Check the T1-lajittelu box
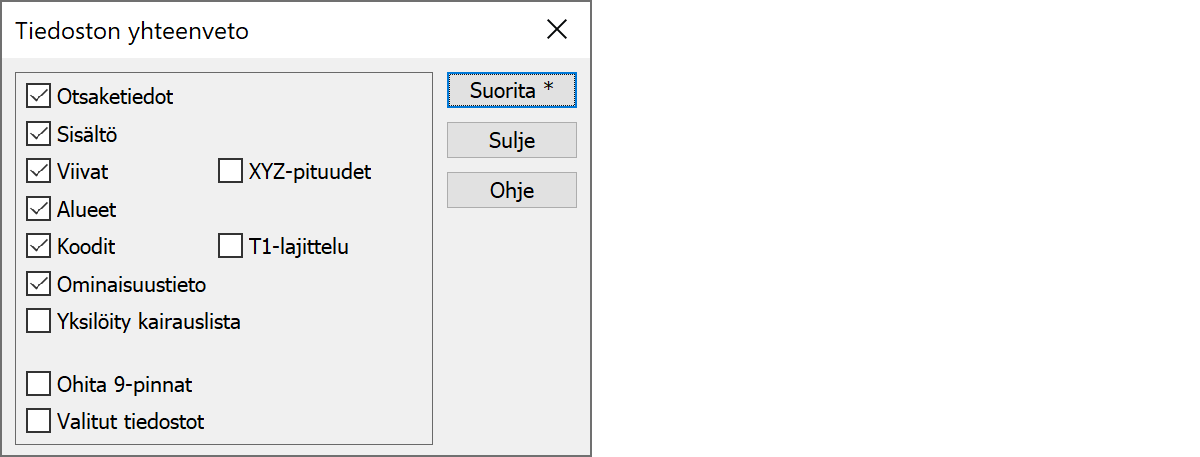Screen dimensions: 1200x457 pyautogui.click(x=230, y=246)
